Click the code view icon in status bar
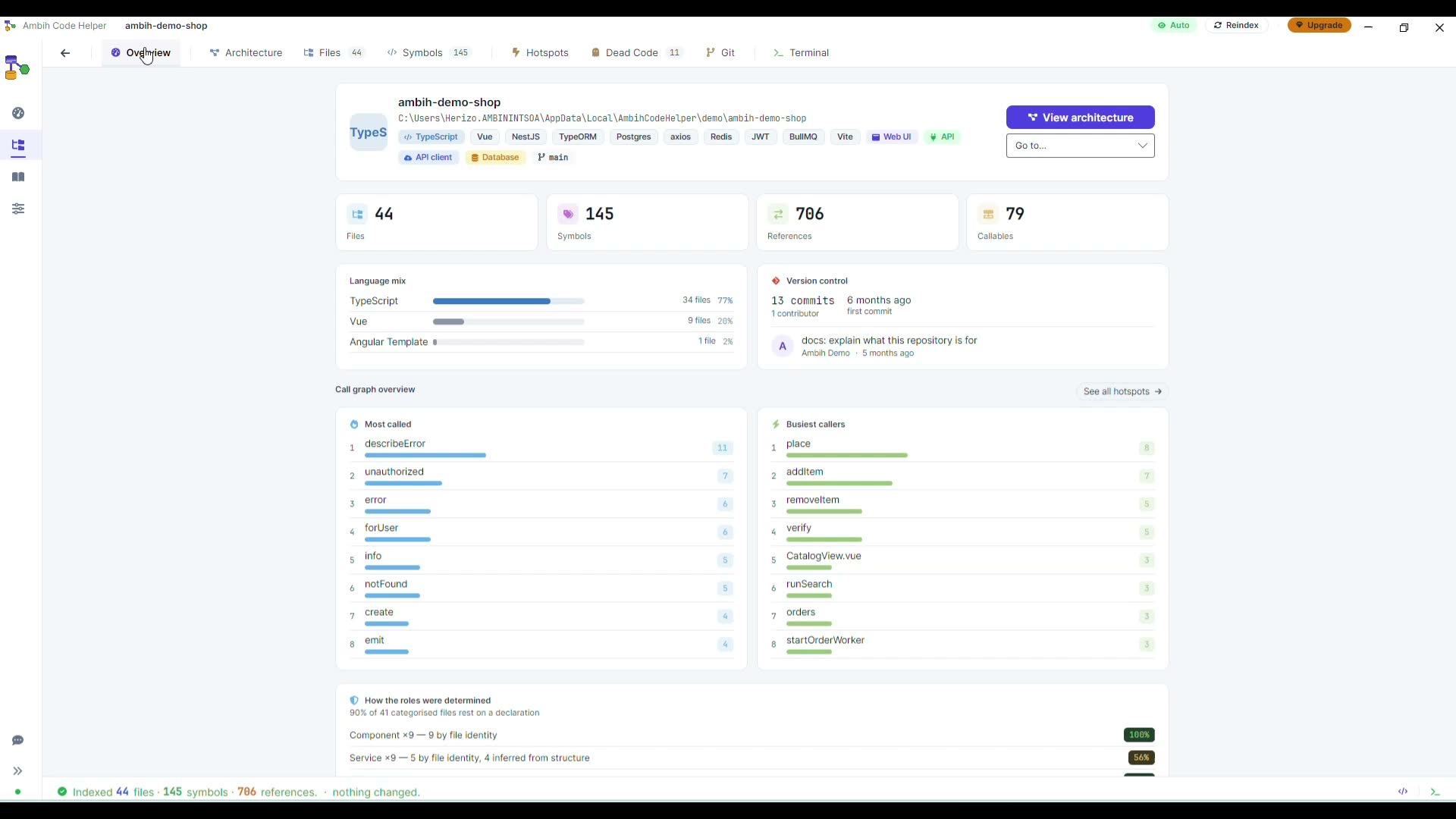Image resolution: width=1456 pixels, height=819 pixels. [x=1403, y=792]
